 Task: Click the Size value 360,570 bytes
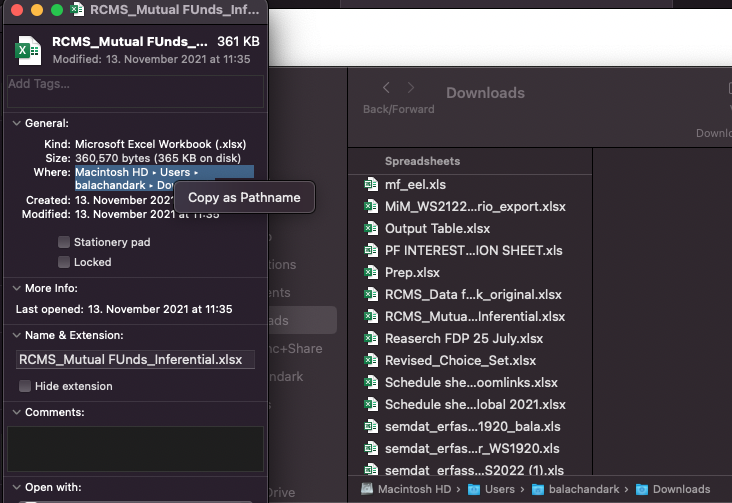pyautogui.click(x=158, y=158)
